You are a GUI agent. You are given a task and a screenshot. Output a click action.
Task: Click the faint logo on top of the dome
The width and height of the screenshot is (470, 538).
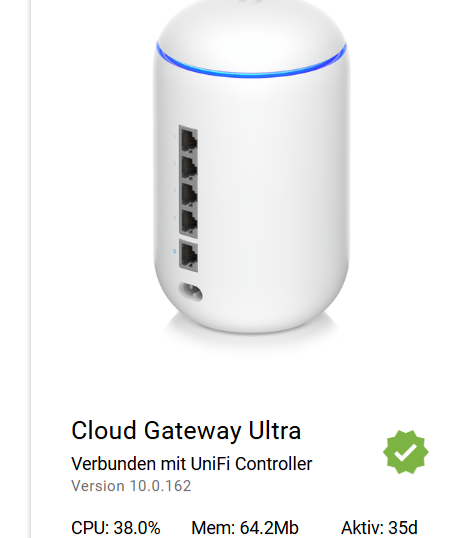pos(250,2)
